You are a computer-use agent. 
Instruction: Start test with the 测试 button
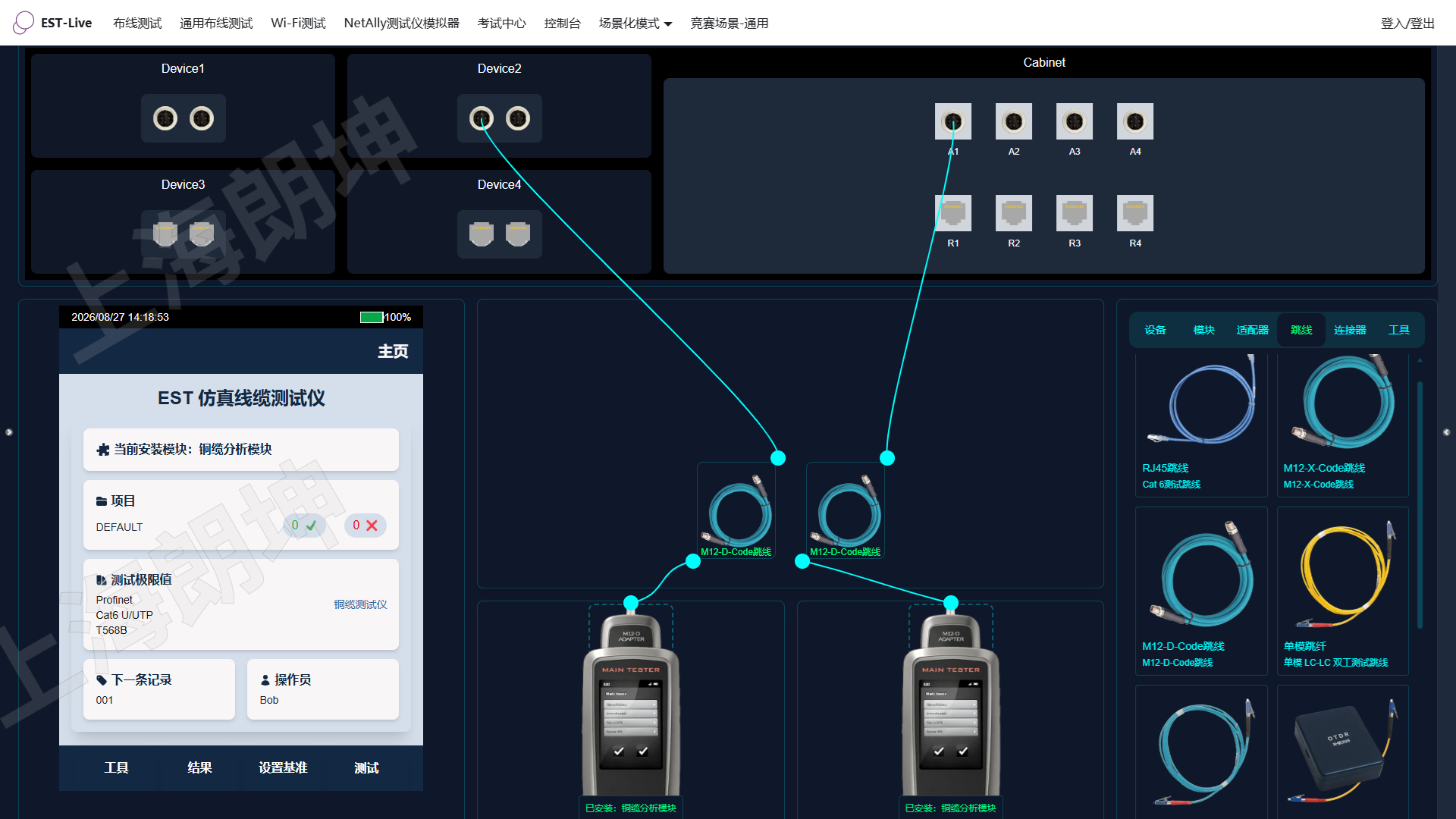click(x=366, y=768)
